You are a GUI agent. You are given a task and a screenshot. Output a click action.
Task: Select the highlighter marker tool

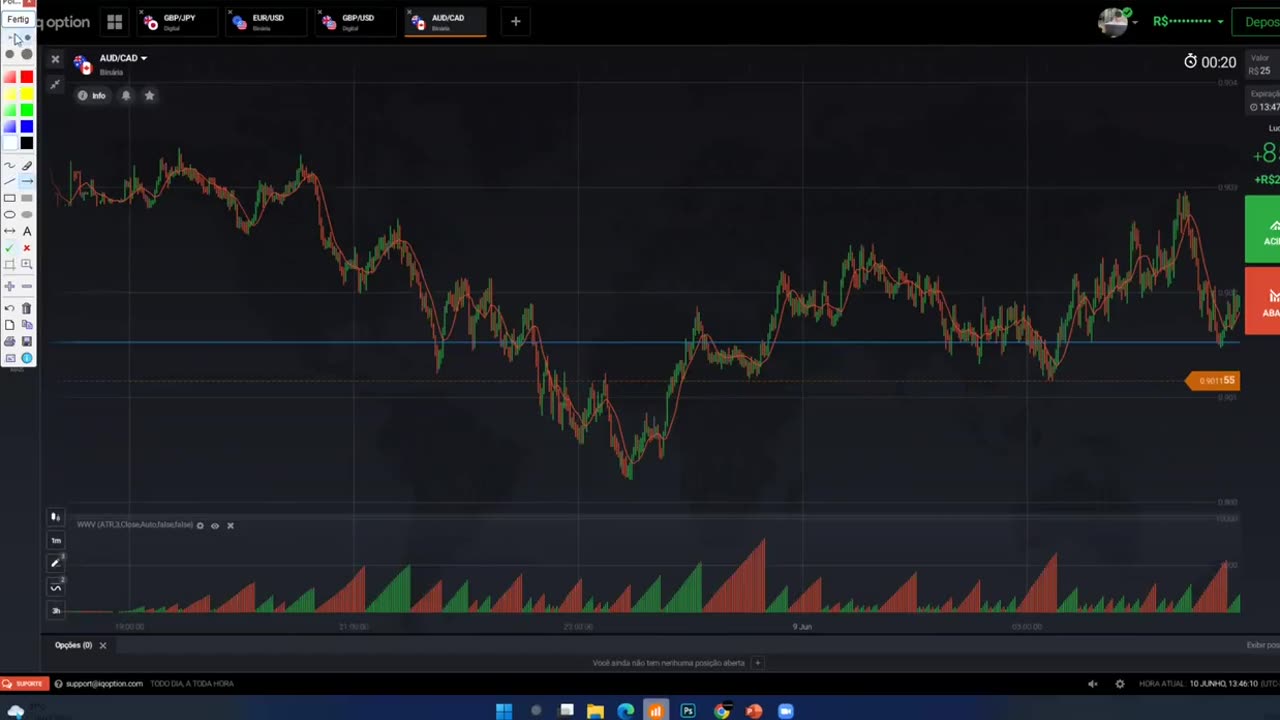(27, 165)
